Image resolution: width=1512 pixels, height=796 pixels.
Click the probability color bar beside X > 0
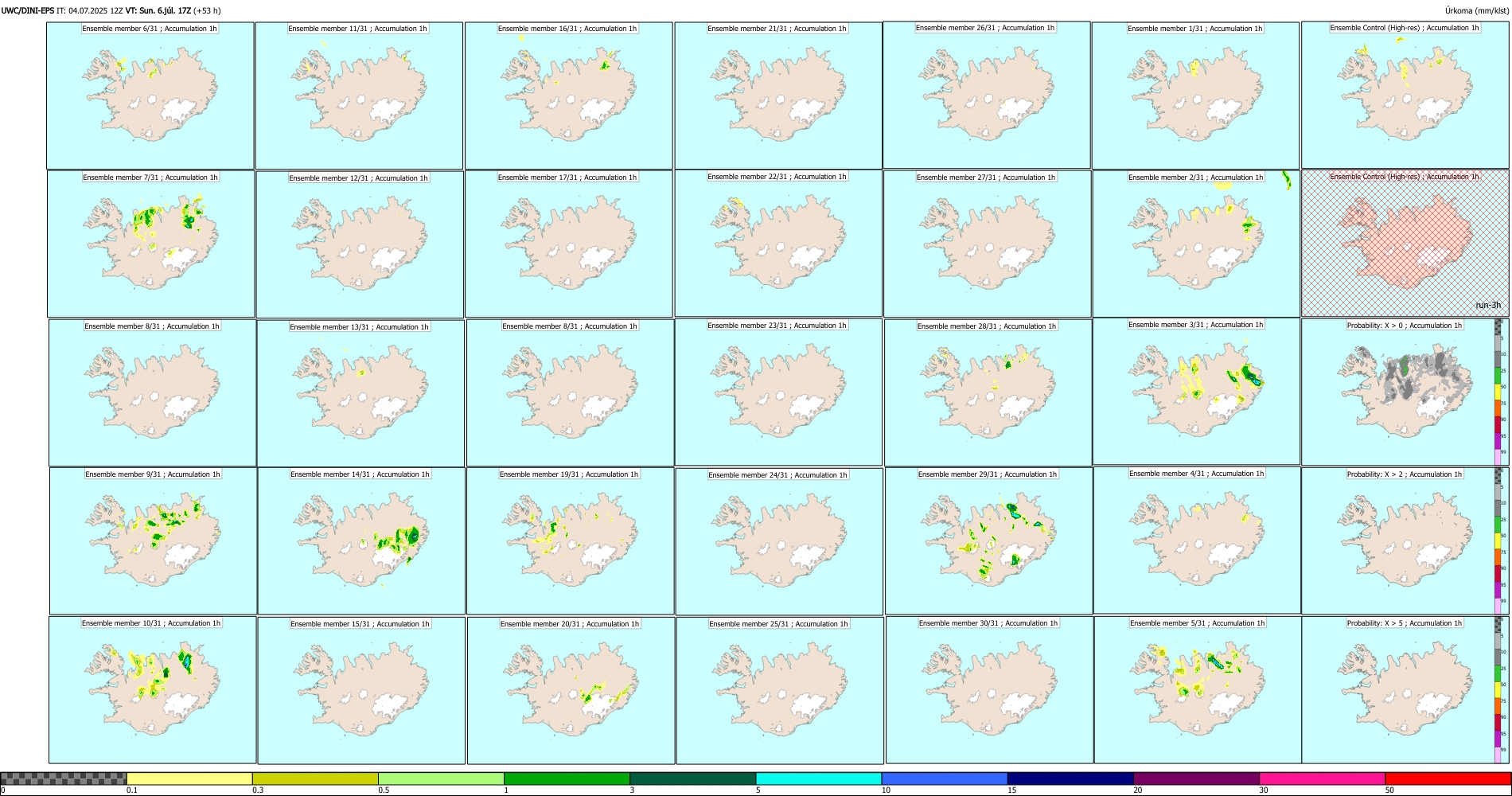(x=1498, y=392)
